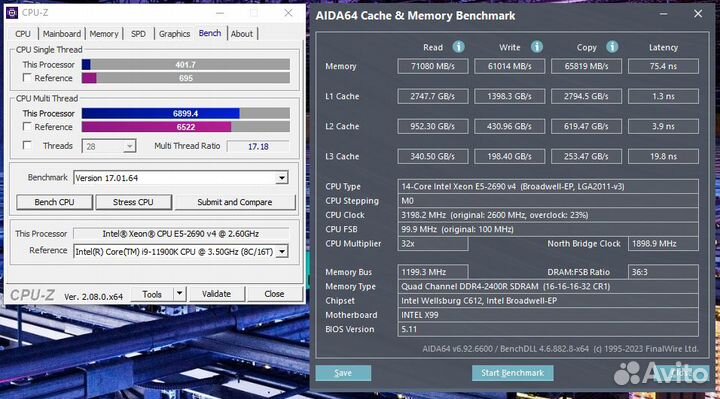Click the CPU Type field

point(548,186)
